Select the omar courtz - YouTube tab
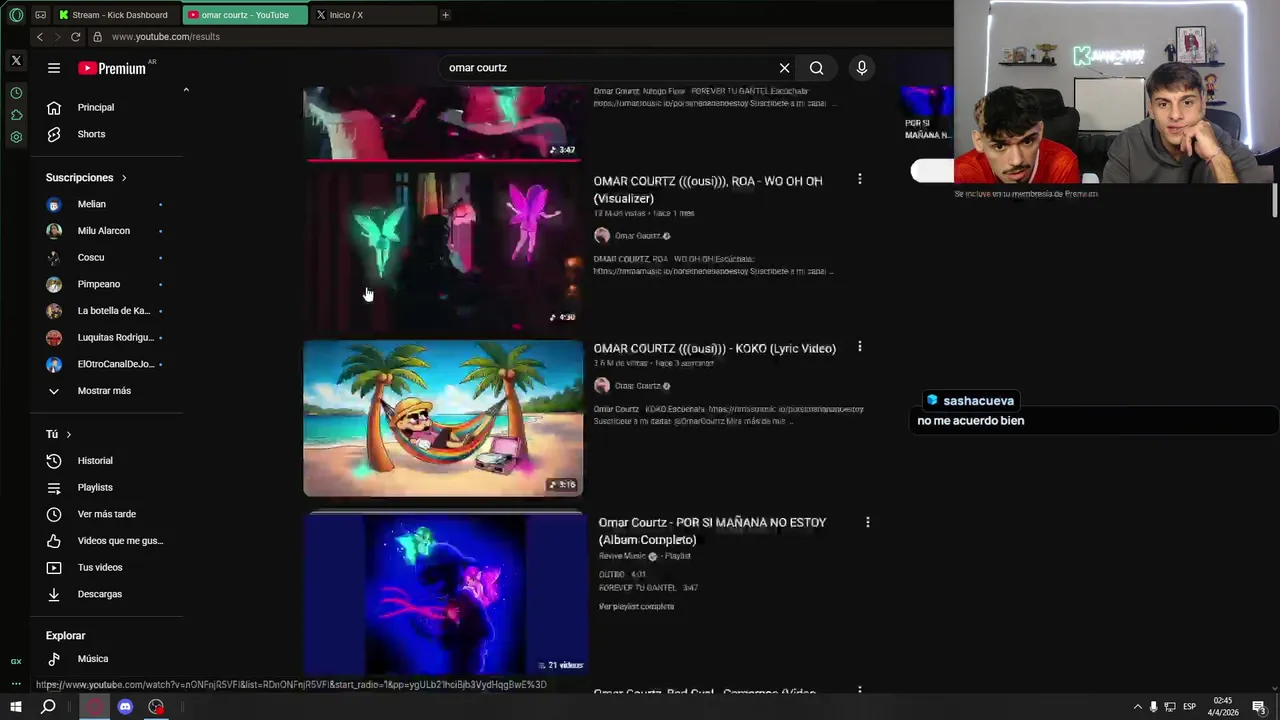Viewport: 1280px width, 720px height. pyautogui.click(x=245, y=15)
